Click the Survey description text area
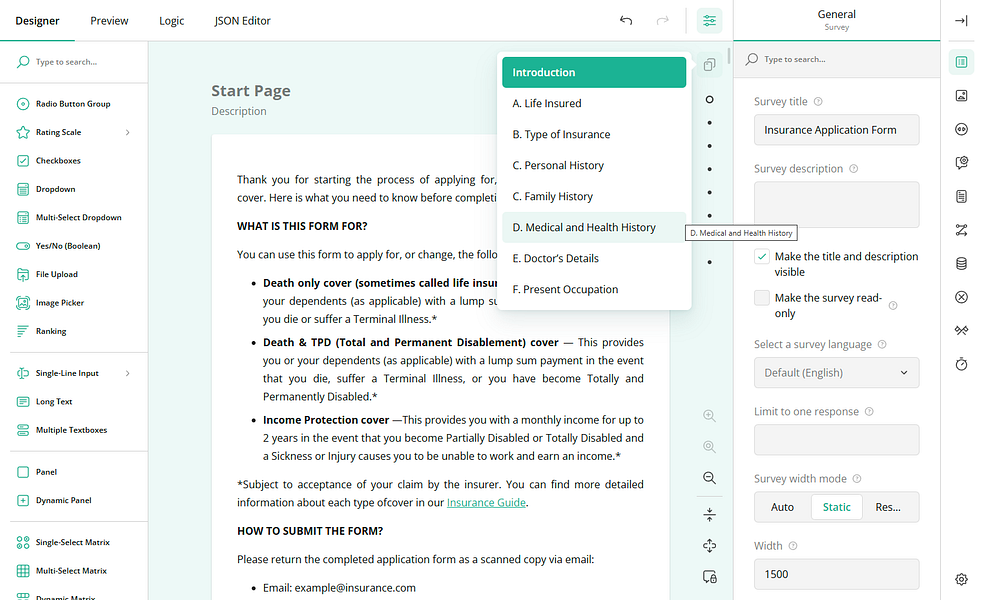The height and width of the screenshot is (600, 982). point(836,205)
